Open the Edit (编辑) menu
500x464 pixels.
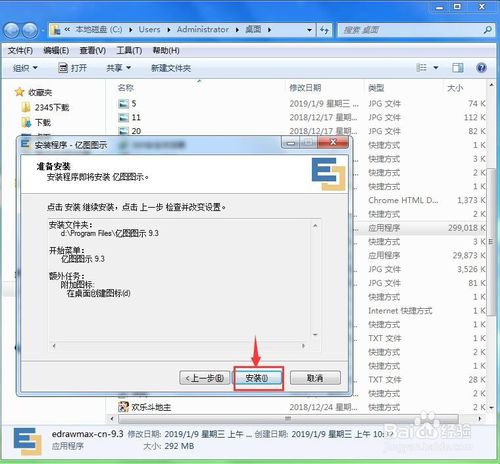pyautogui.click(x=56, y=51)
